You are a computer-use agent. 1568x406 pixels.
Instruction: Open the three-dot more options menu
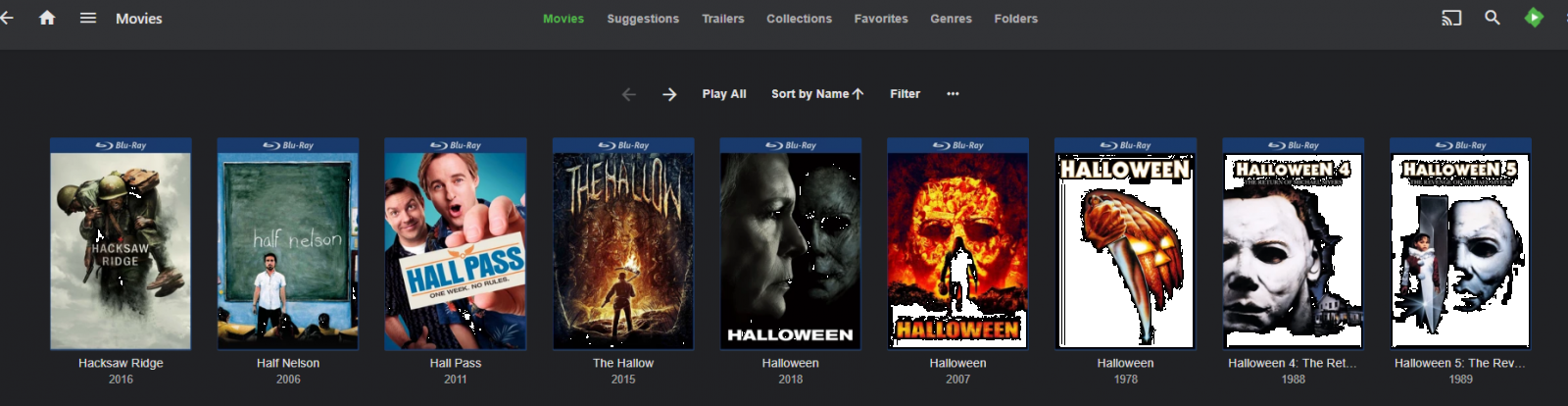click(x=953, y=94)
